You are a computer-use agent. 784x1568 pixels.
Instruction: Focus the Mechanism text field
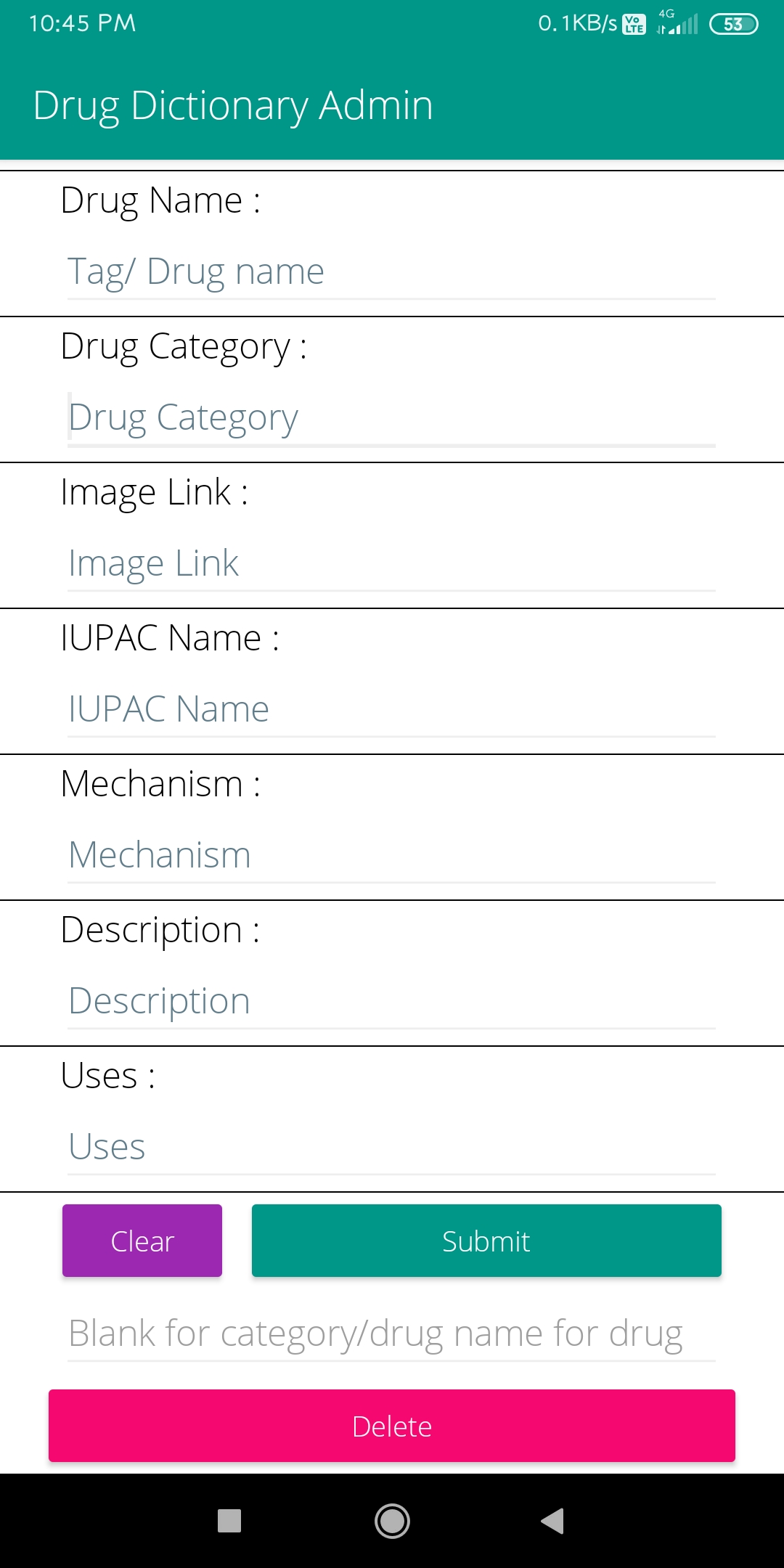pyautogui.click(x=391, y=856)
